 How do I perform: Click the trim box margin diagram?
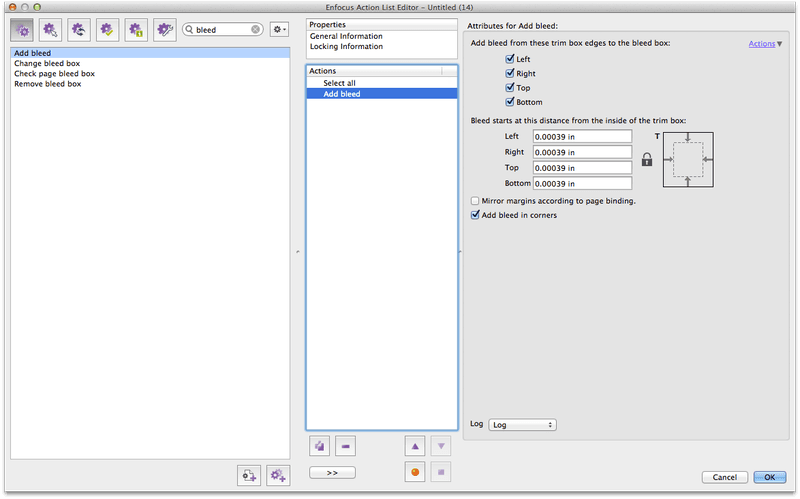[x=688, y=160]
